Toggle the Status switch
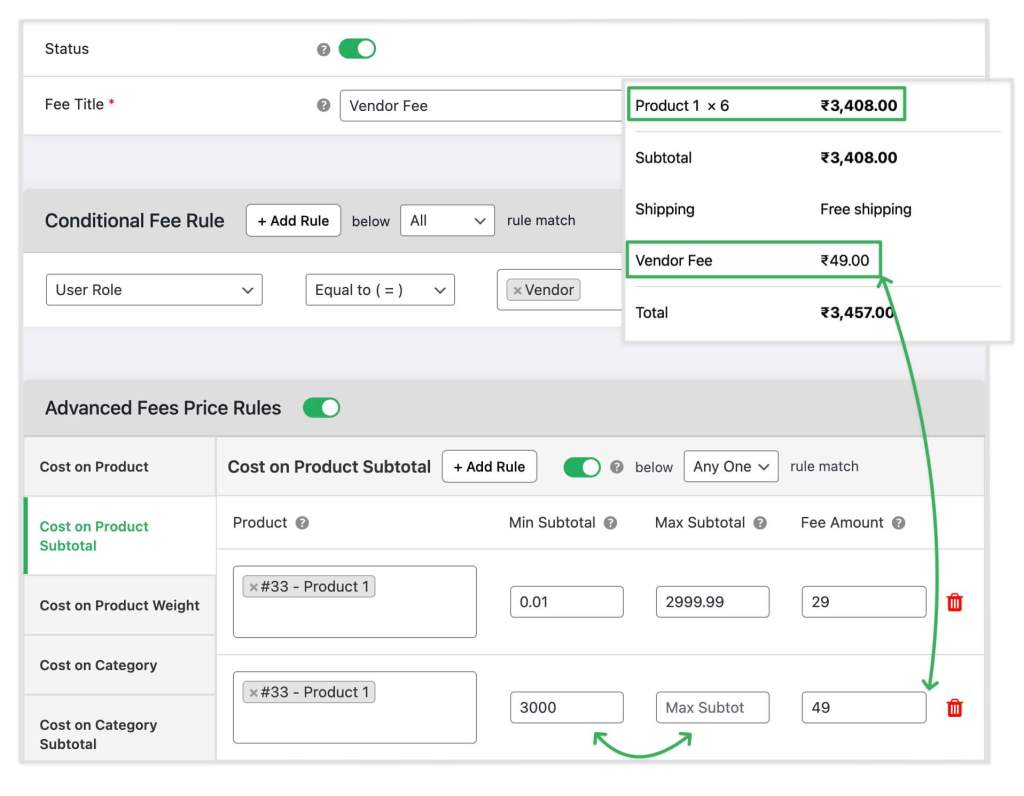 [x=357, y=49]
